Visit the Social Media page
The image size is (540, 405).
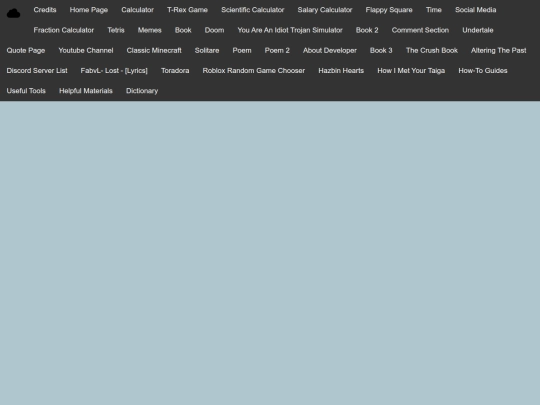(x=476, y=10)
